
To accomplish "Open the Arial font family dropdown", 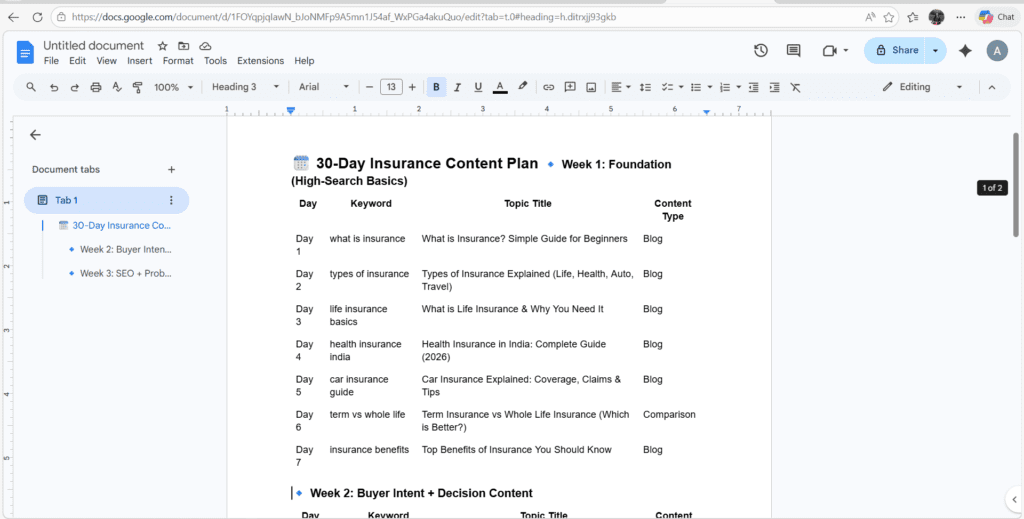I will tap(324, 87).
